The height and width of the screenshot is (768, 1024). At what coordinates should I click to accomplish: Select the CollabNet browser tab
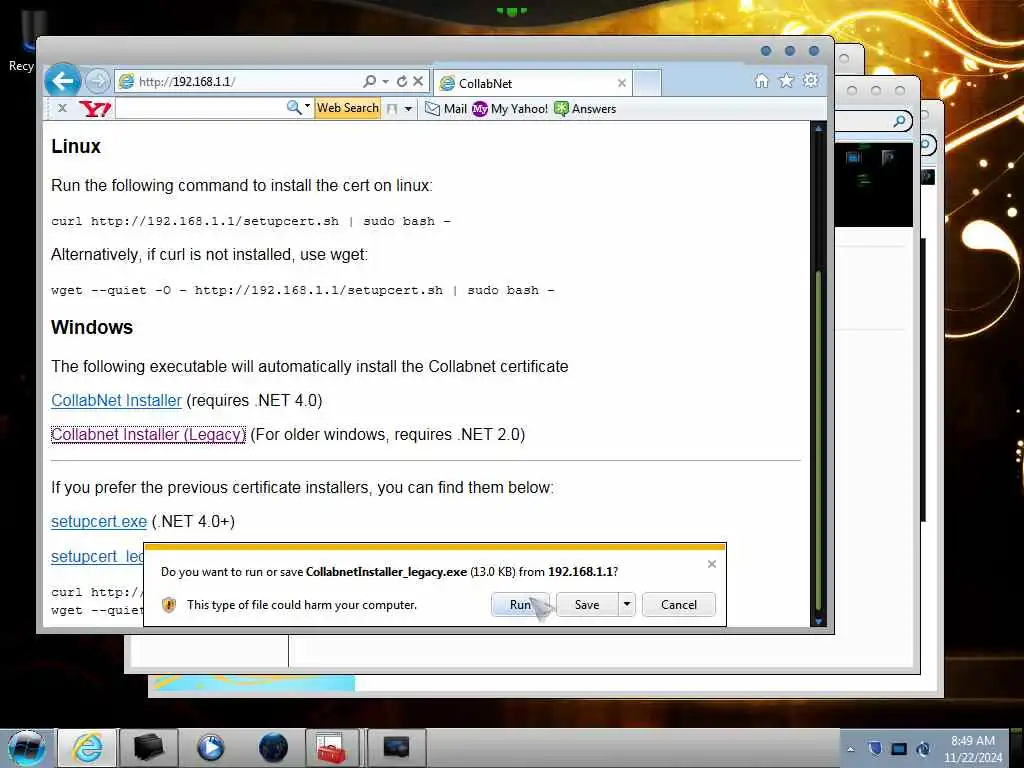pos(532,84)
